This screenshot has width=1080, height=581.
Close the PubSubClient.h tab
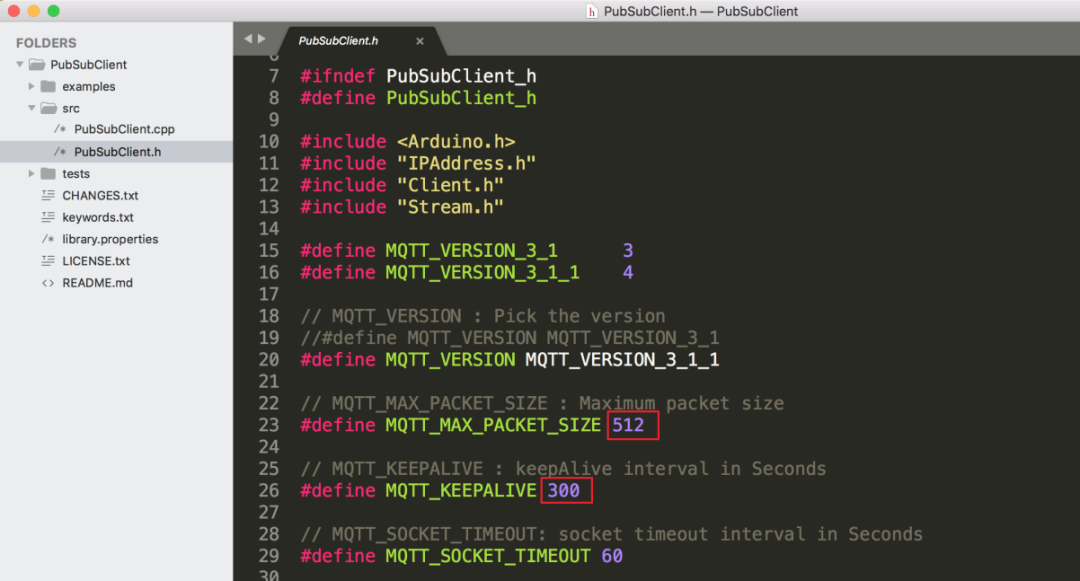pos(419,41)
